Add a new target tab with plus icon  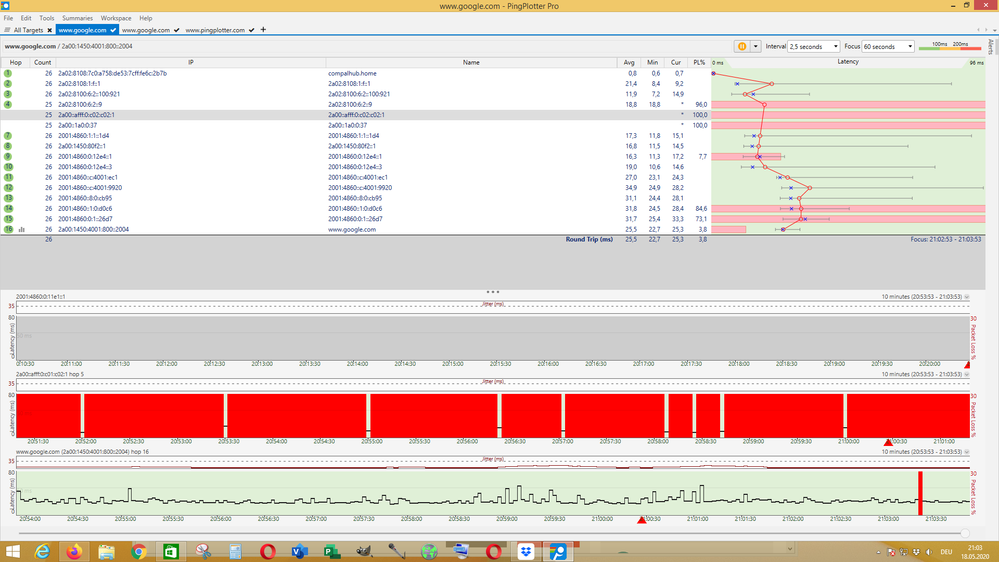point(263,30)
